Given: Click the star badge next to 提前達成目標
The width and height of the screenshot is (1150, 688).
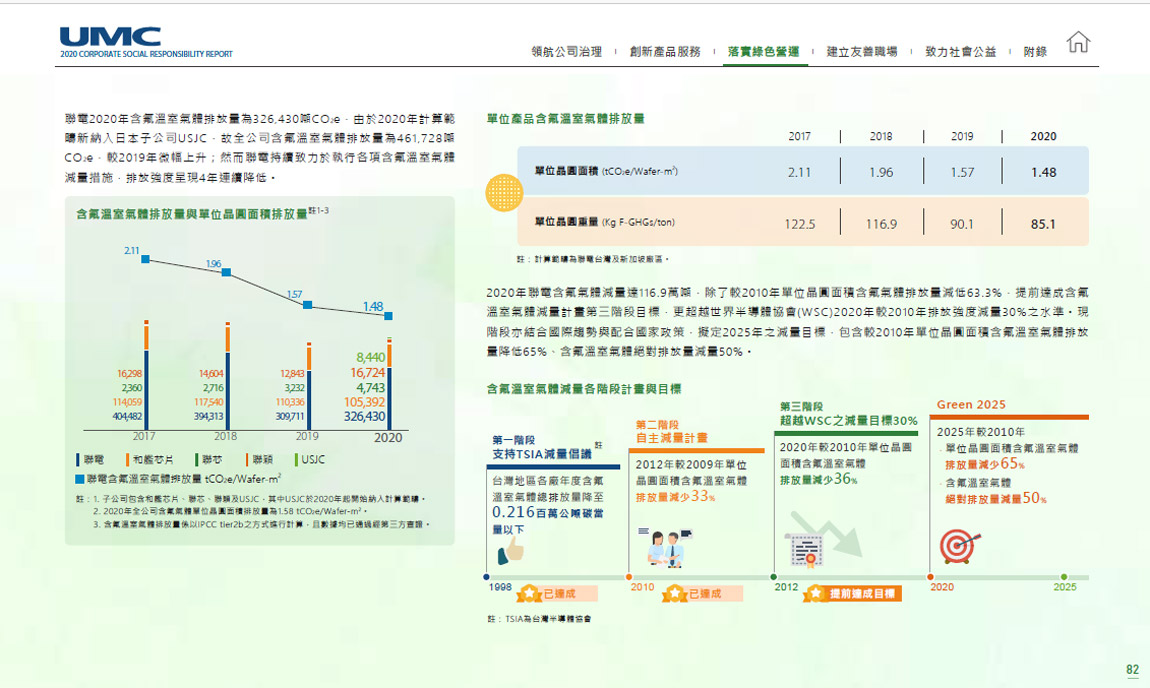Looking at the screenshot, I should click(815, 593).
